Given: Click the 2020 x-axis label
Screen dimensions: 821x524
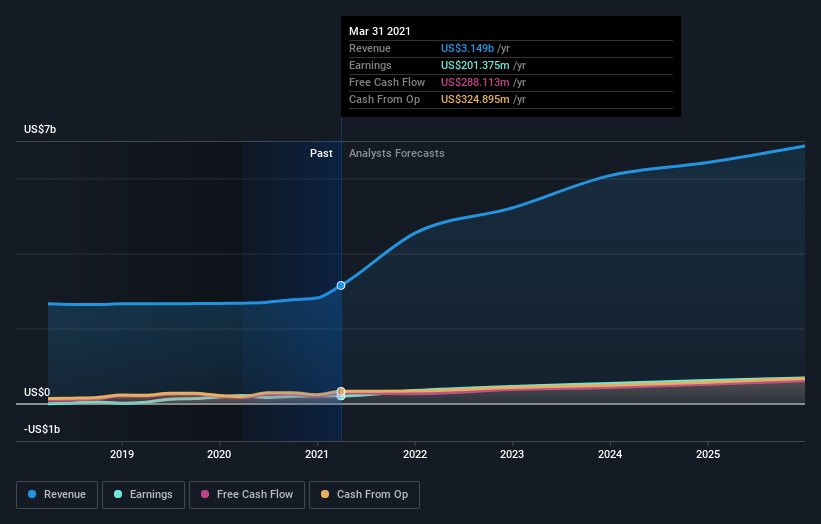Looking at the screenshot, I should click(219, 454).
